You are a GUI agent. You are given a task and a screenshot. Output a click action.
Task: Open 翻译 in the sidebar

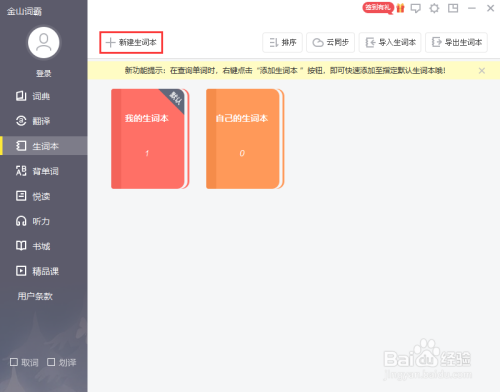[44, 121]
